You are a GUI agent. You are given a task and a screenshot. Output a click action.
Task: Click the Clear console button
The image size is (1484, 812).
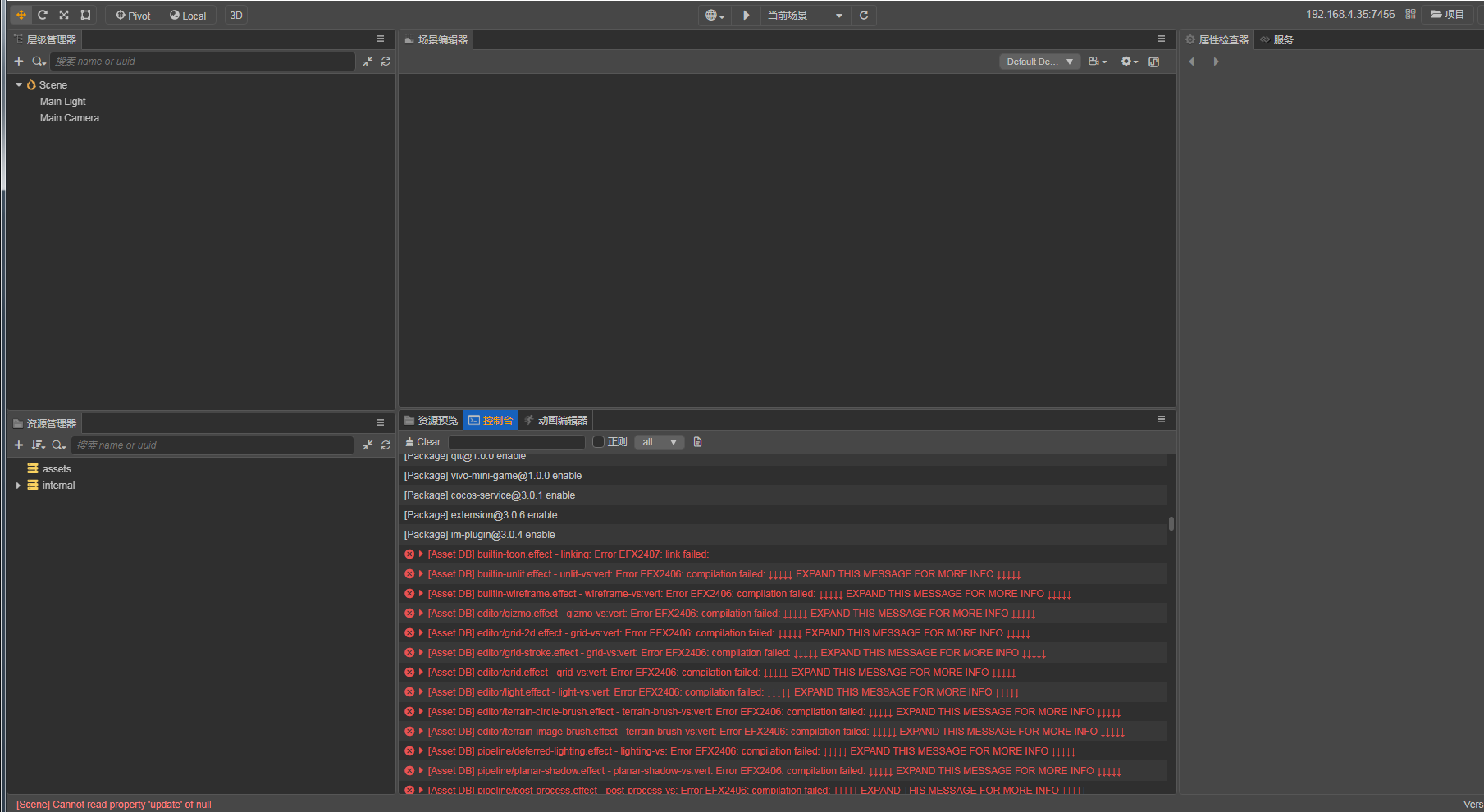[423, 442]
